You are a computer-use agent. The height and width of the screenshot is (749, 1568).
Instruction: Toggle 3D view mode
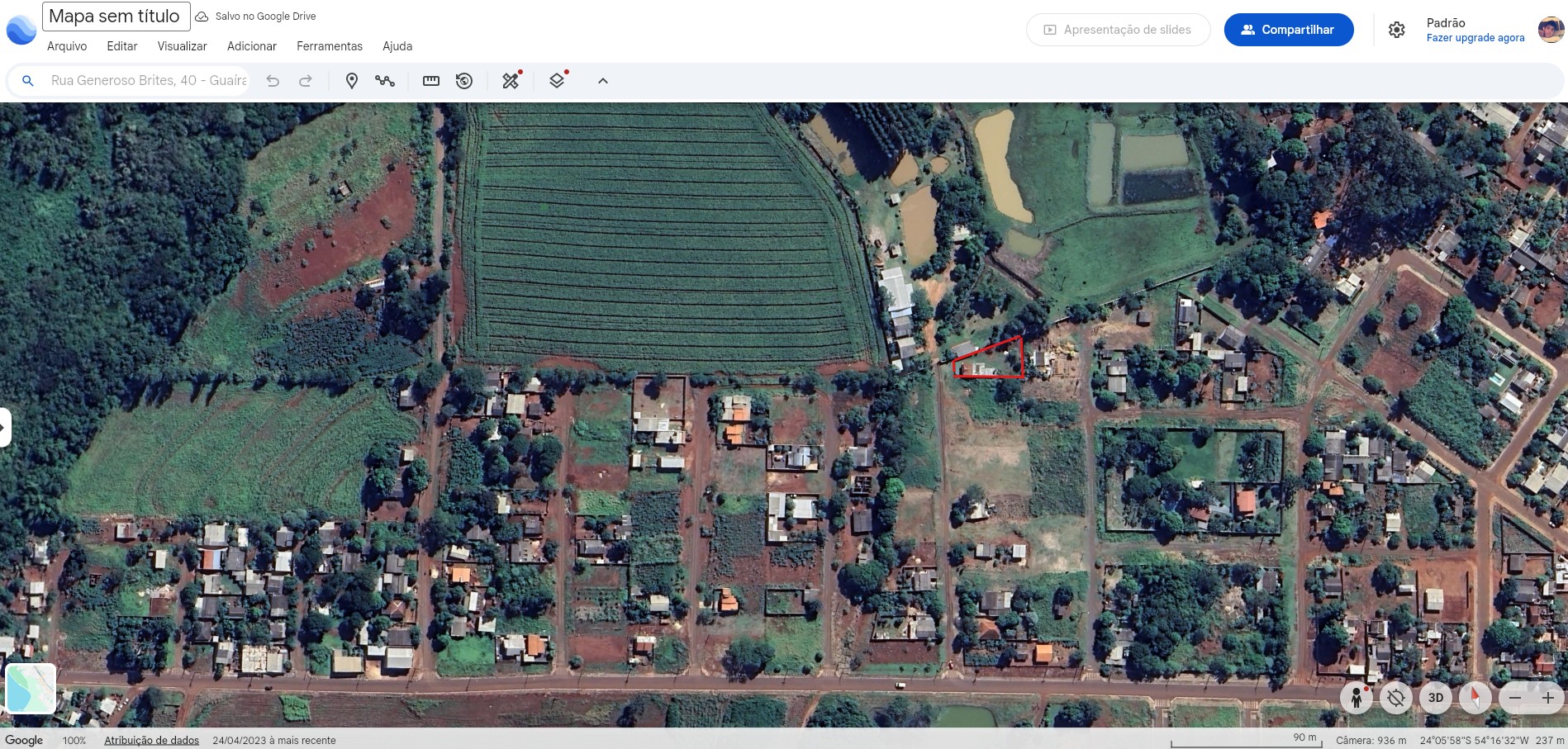tap(1436, 698)
